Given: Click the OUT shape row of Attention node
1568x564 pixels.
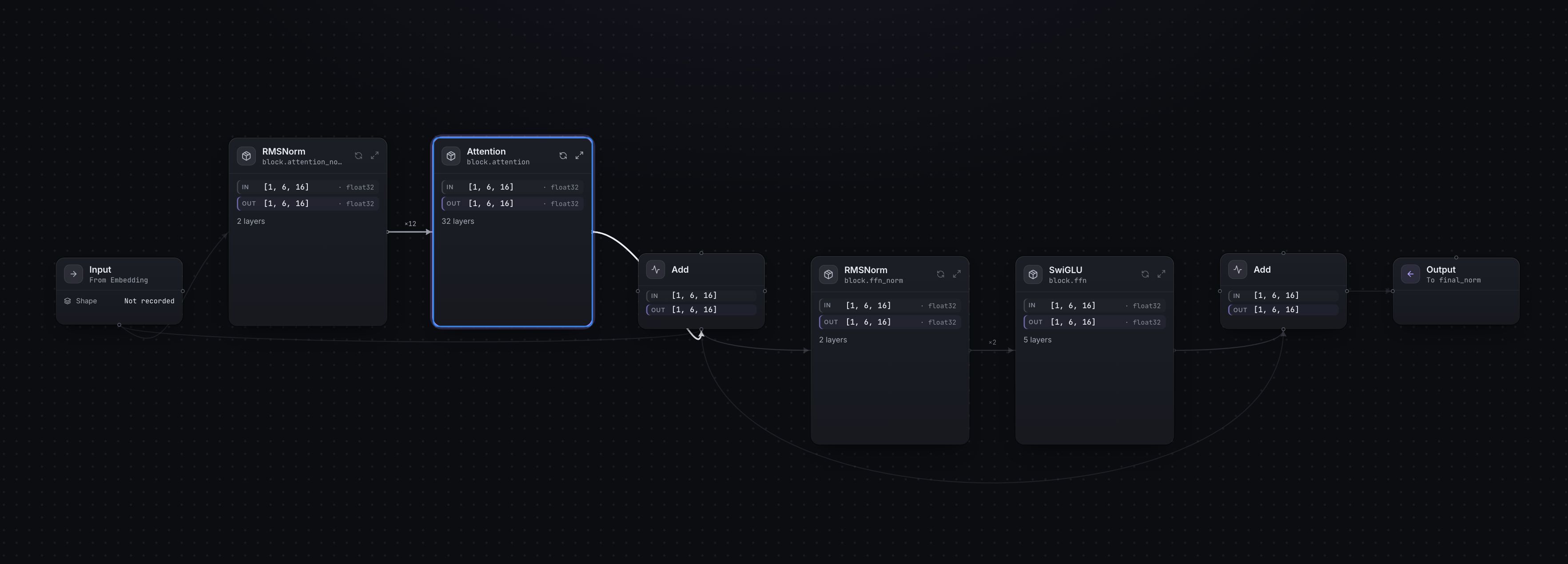Looking at the screenshot, I should (x=512, y=203).
